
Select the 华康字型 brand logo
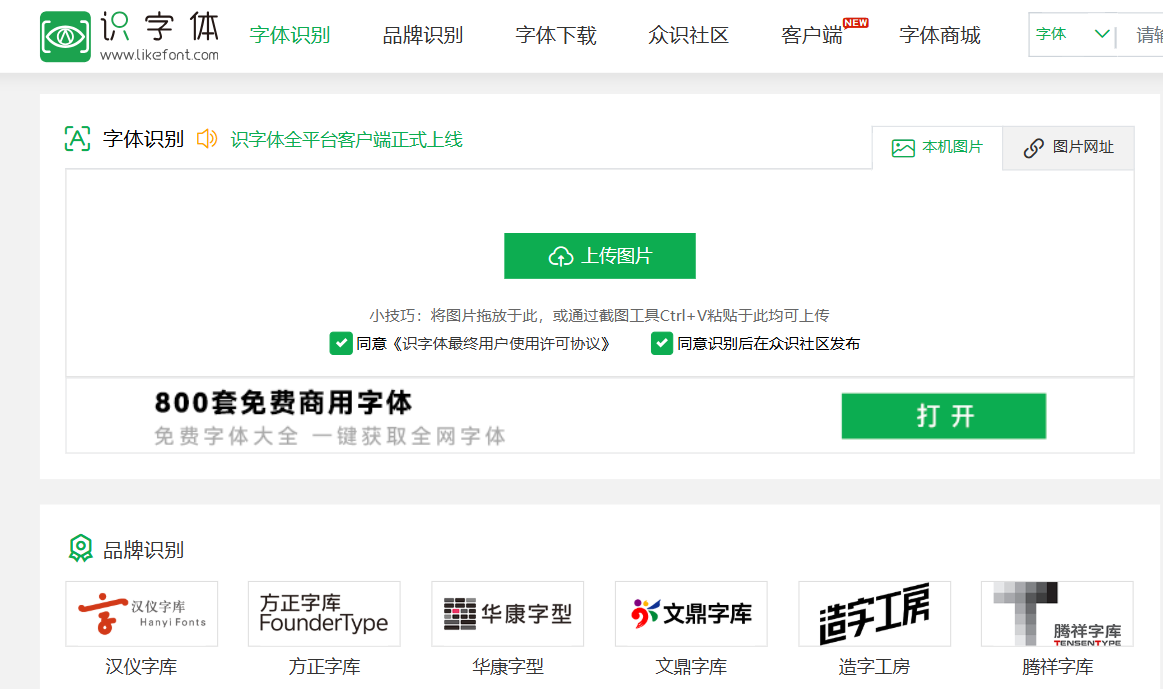507,614
